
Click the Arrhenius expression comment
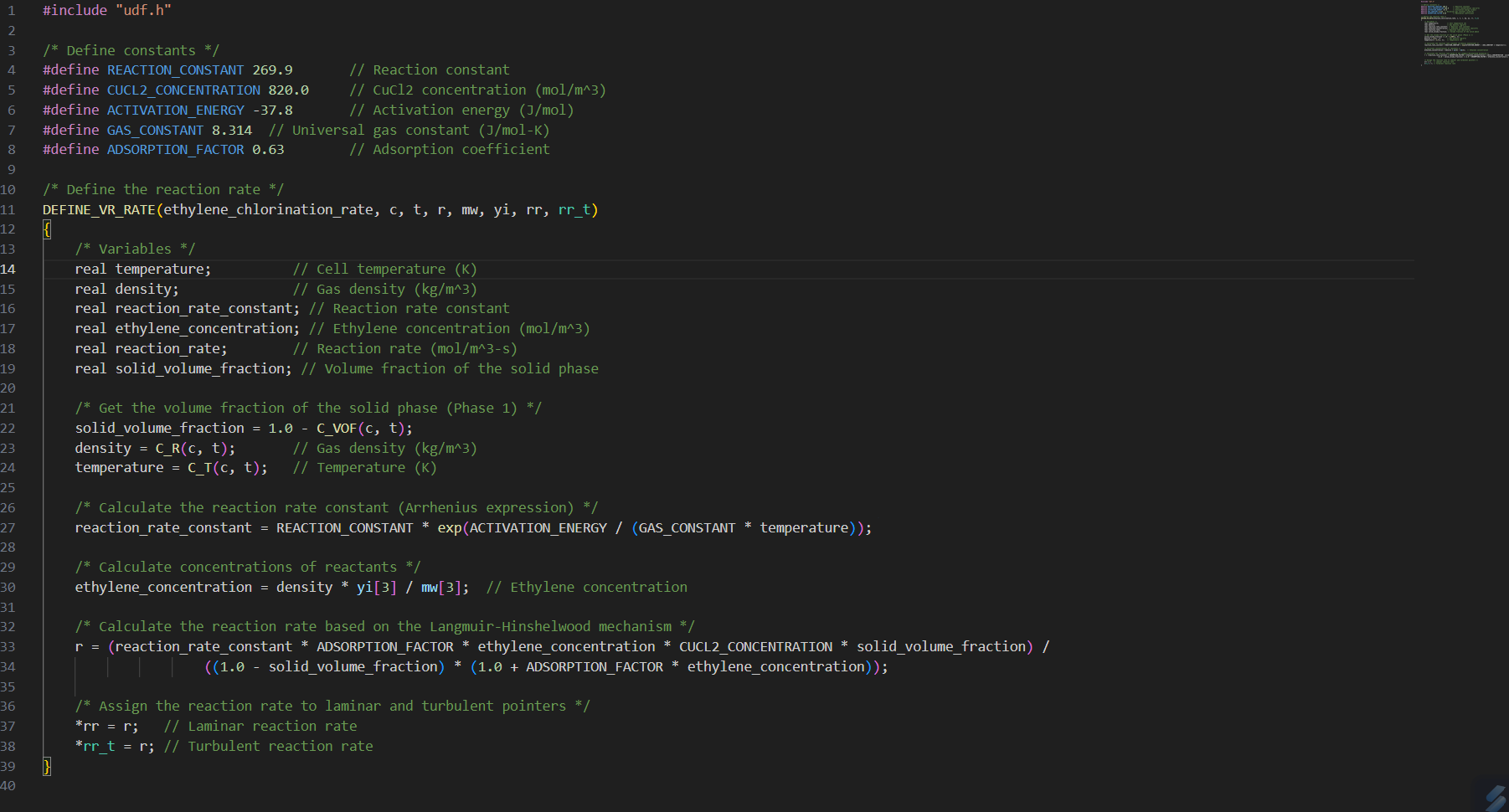337,507
